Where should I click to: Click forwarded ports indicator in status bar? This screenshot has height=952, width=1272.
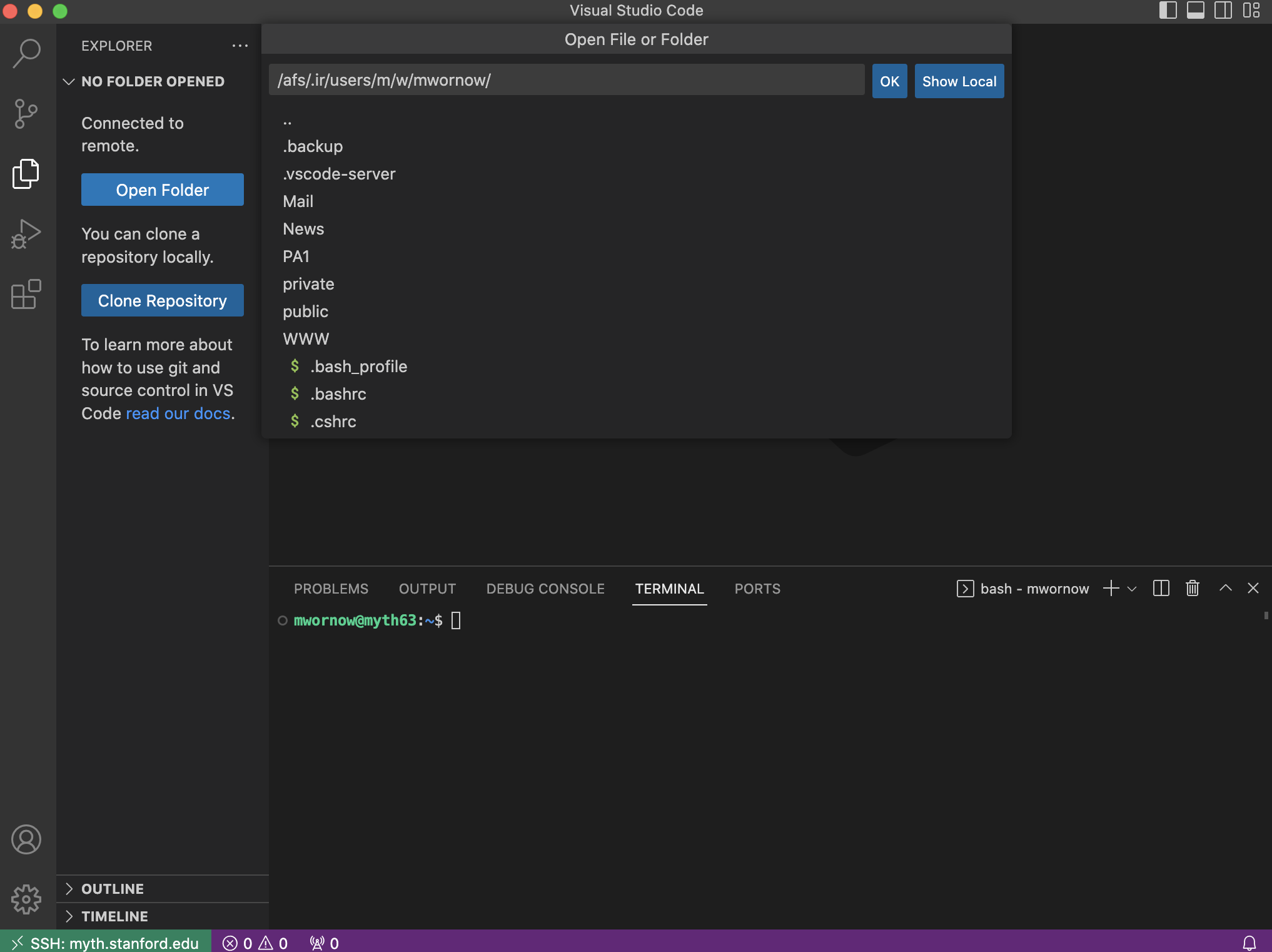click(325, 943)
